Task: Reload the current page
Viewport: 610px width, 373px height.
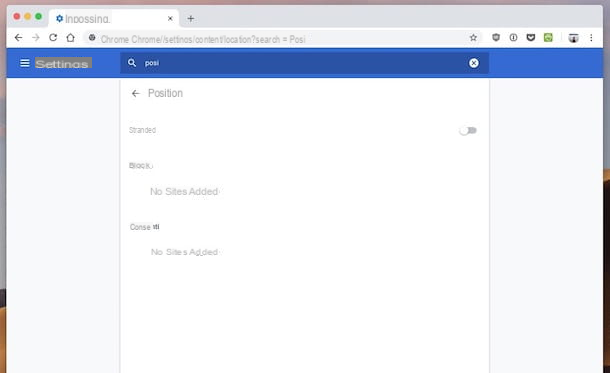Action: pos(53,38)
